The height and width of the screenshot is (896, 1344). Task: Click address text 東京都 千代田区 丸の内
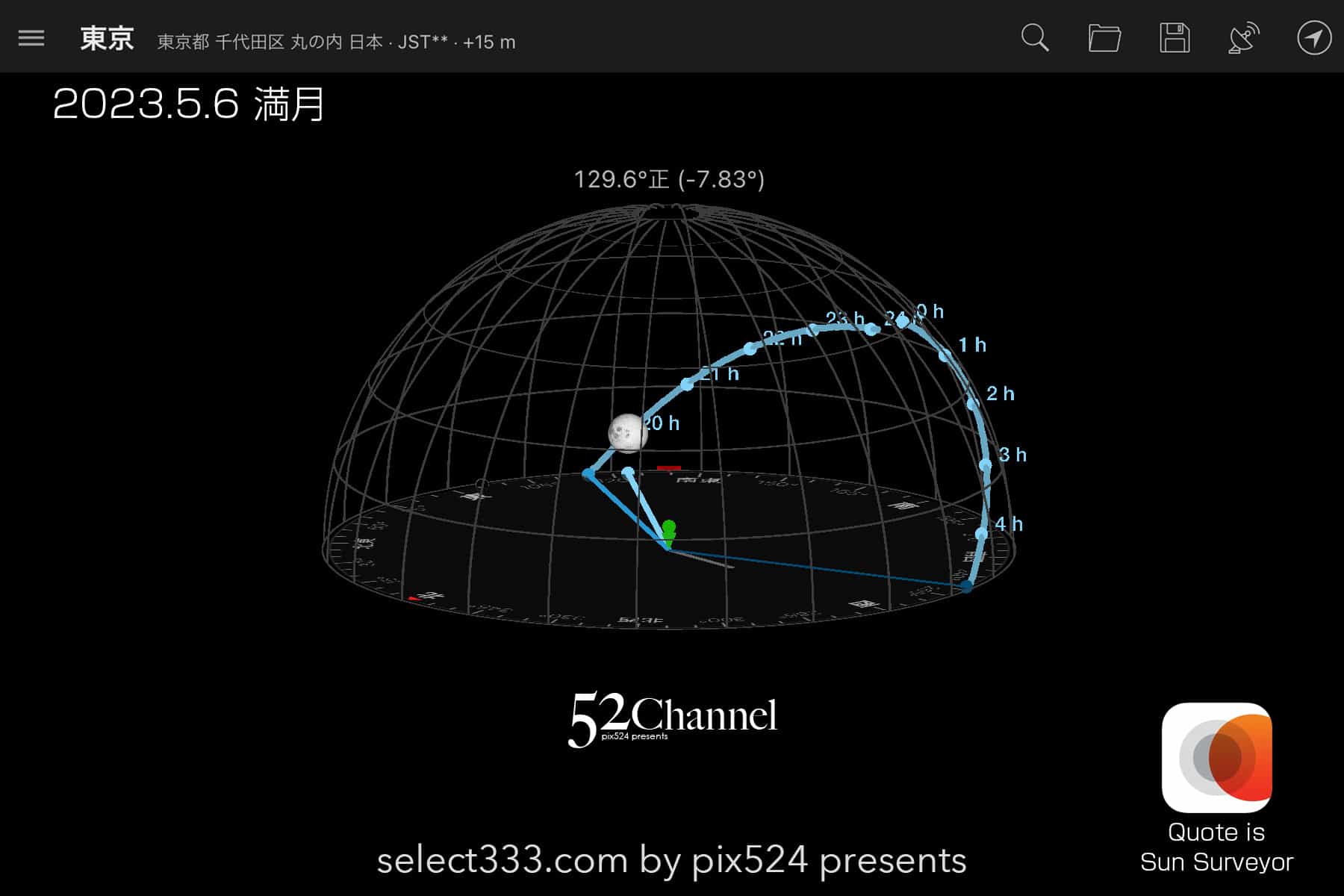(249, 42)
